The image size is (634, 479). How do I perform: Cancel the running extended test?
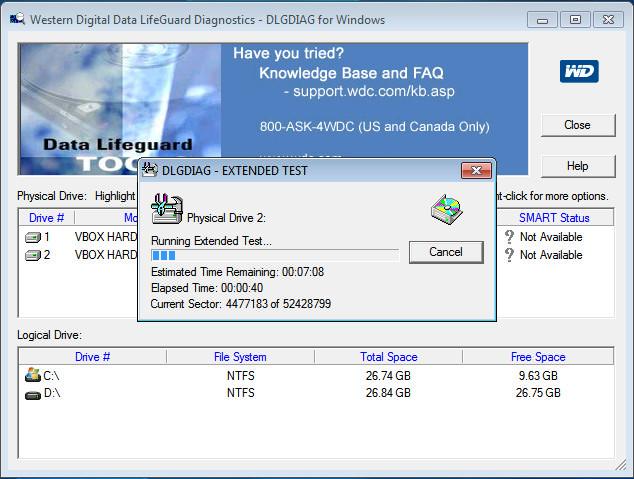tap(446, 252)
